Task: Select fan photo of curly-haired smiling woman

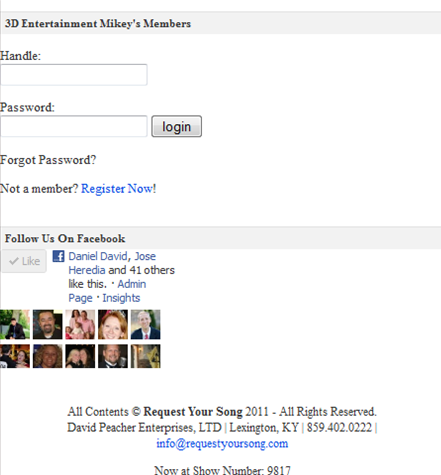Action: (47, 356)
